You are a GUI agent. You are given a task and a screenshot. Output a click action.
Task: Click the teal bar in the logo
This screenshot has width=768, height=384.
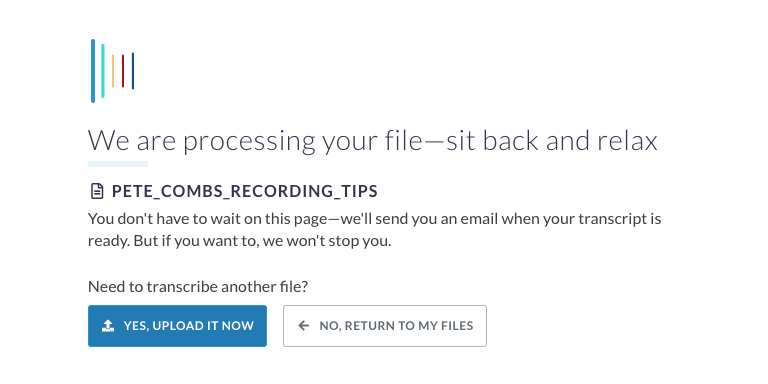point(103,71)
